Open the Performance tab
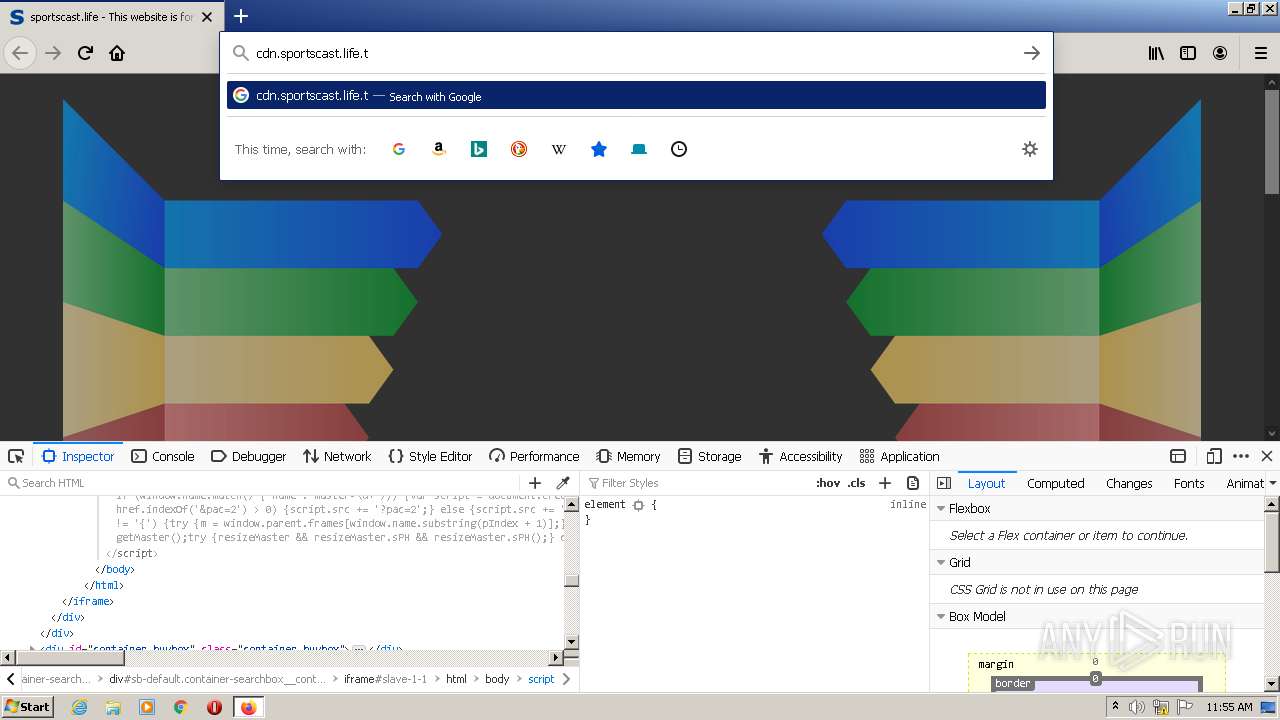Screen dimensions: 1280x720 click(x=534, y=456)
